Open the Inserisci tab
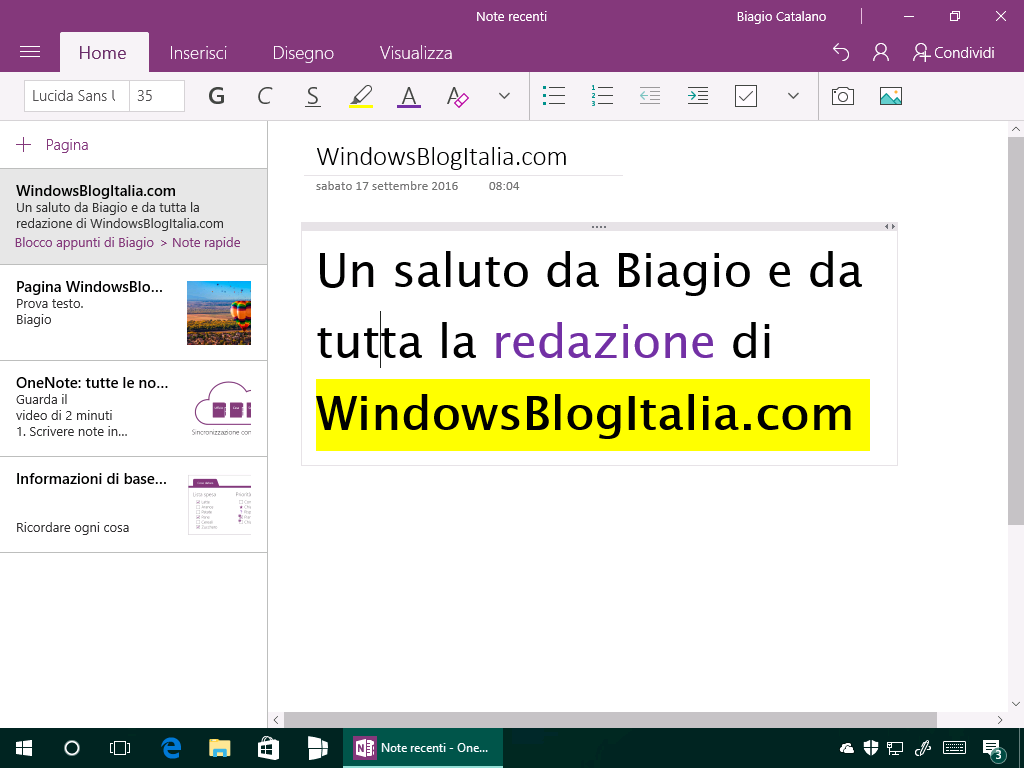The image size is (1024, 768). [x=198, y=53]
